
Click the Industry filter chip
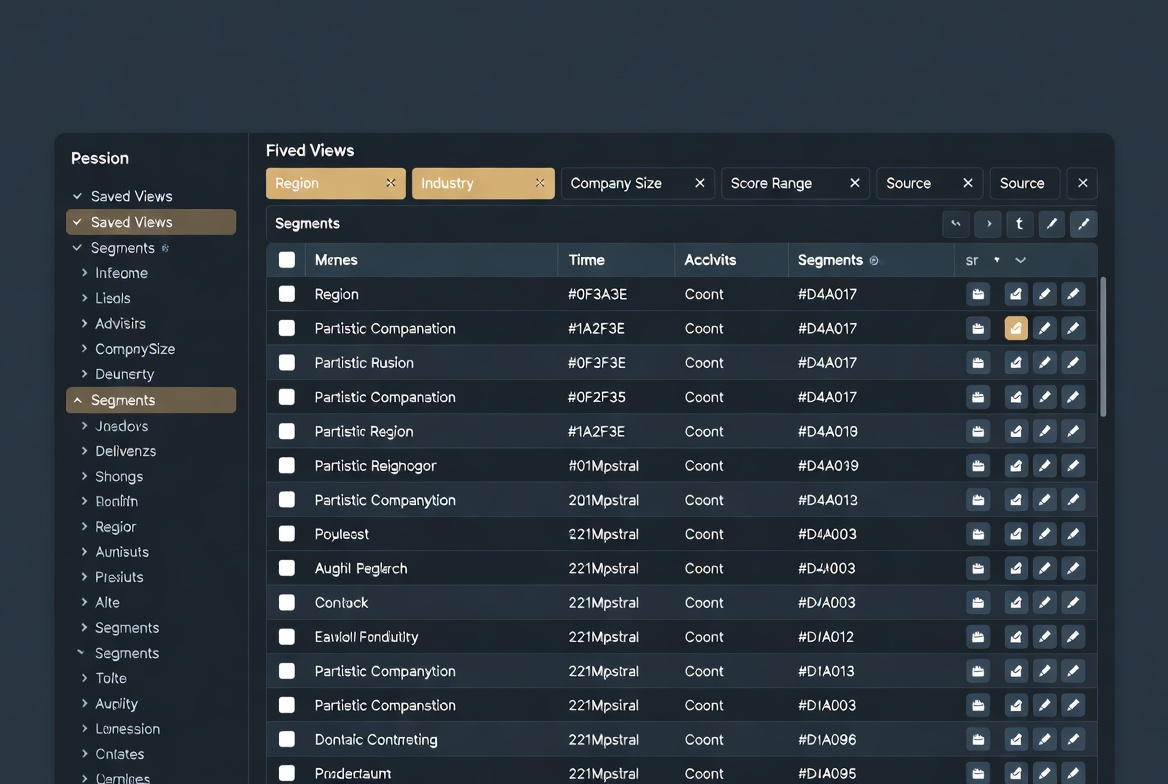[x=470, y=183]
